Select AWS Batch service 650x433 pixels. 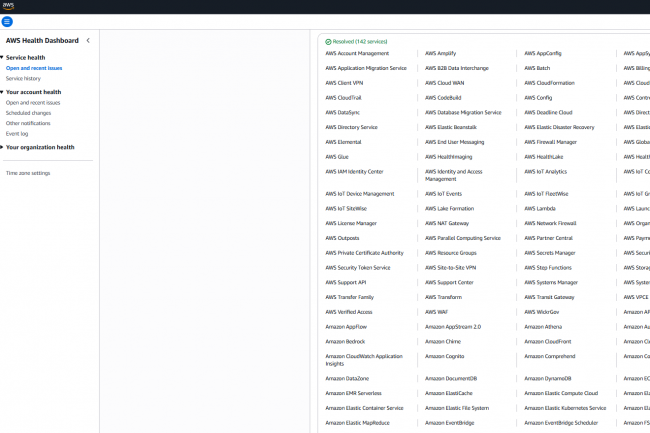537,68
